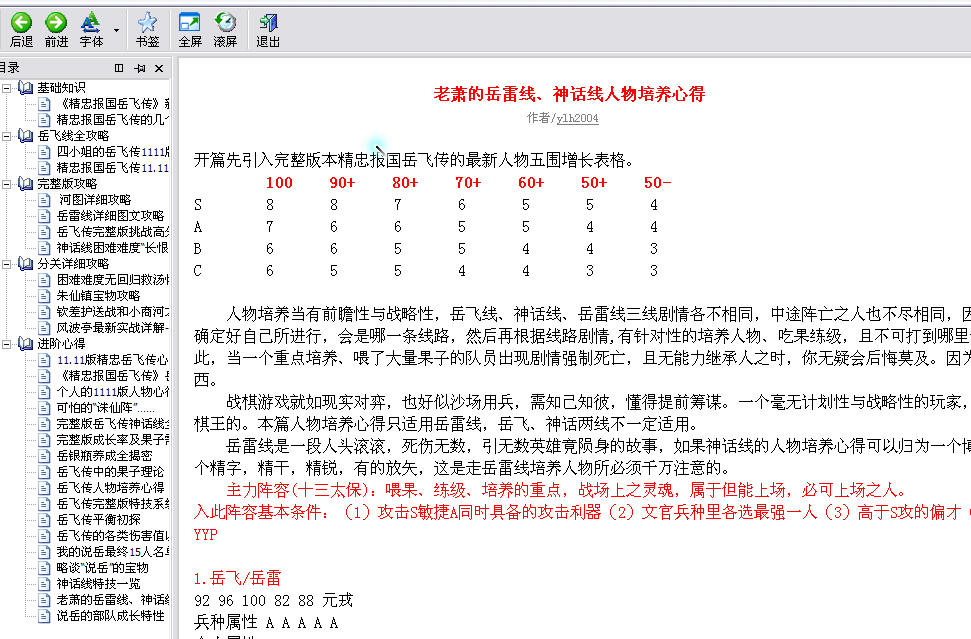Collapse the 分关详细攻略 tree node
This screenshot has height=639, width=971.
point(7,264)
